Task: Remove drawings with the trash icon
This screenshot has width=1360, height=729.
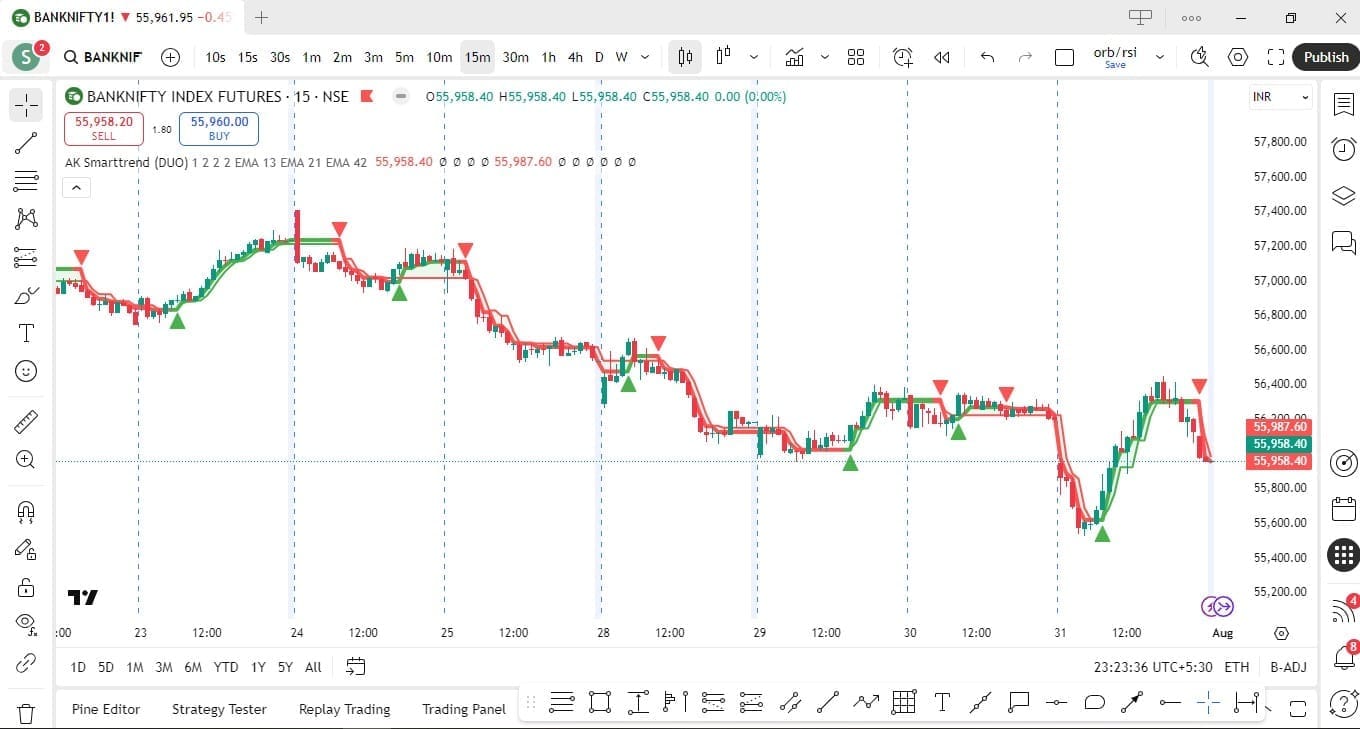Action: coord(26,713)
